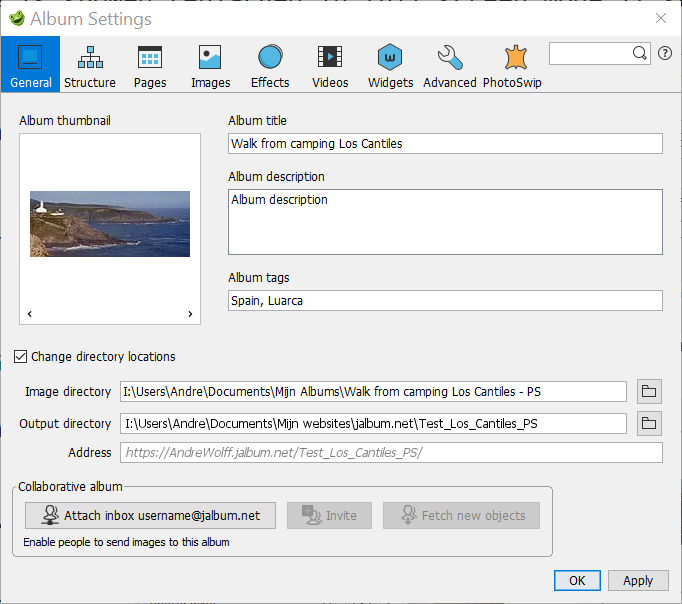The height and width of the screenshot is (604, 682).
Task: Uncheck Change directory locations checkbox
Action: click(x=21, y=356)
